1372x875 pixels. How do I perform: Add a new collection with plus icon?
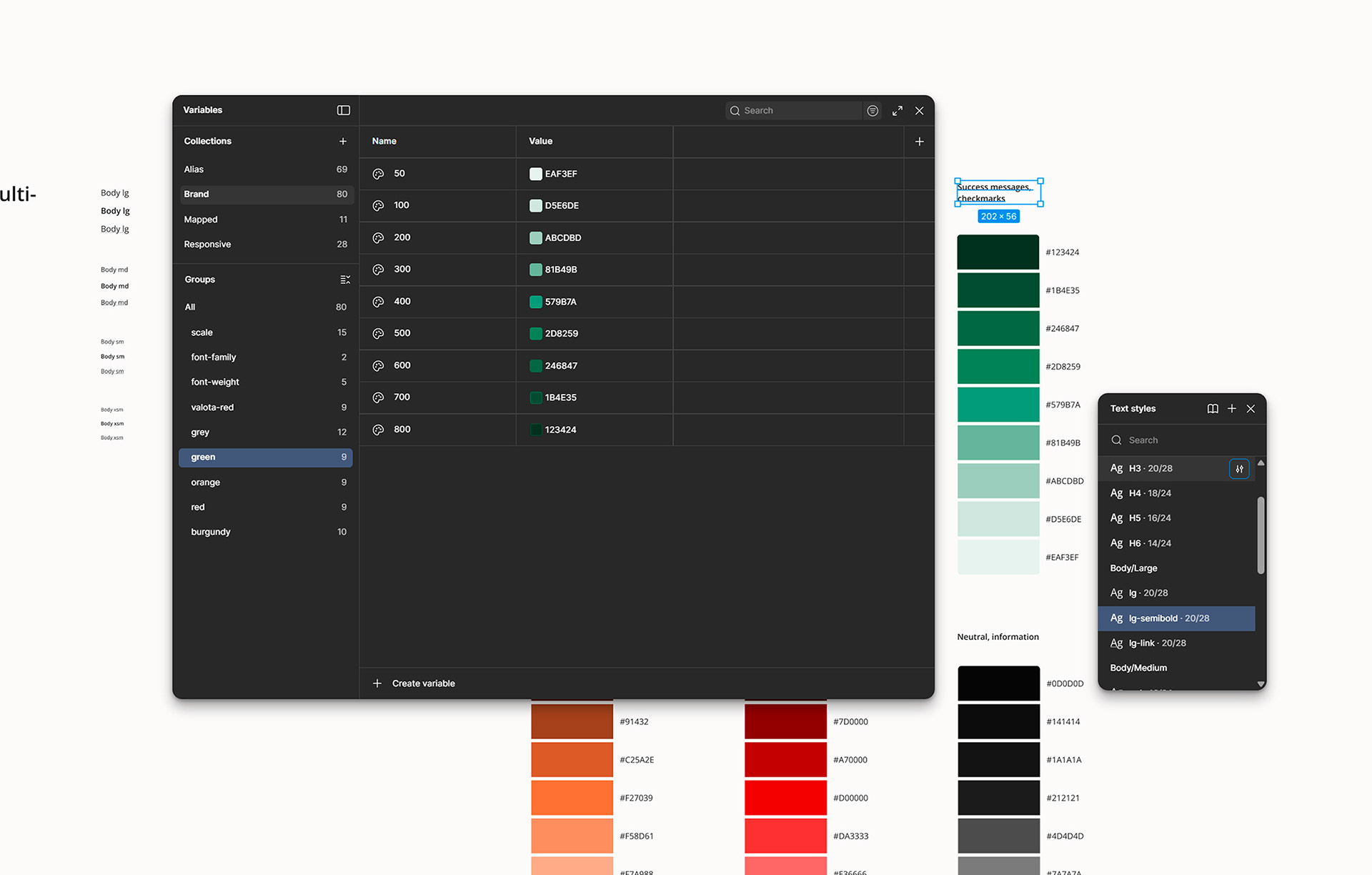click(343, 142)
